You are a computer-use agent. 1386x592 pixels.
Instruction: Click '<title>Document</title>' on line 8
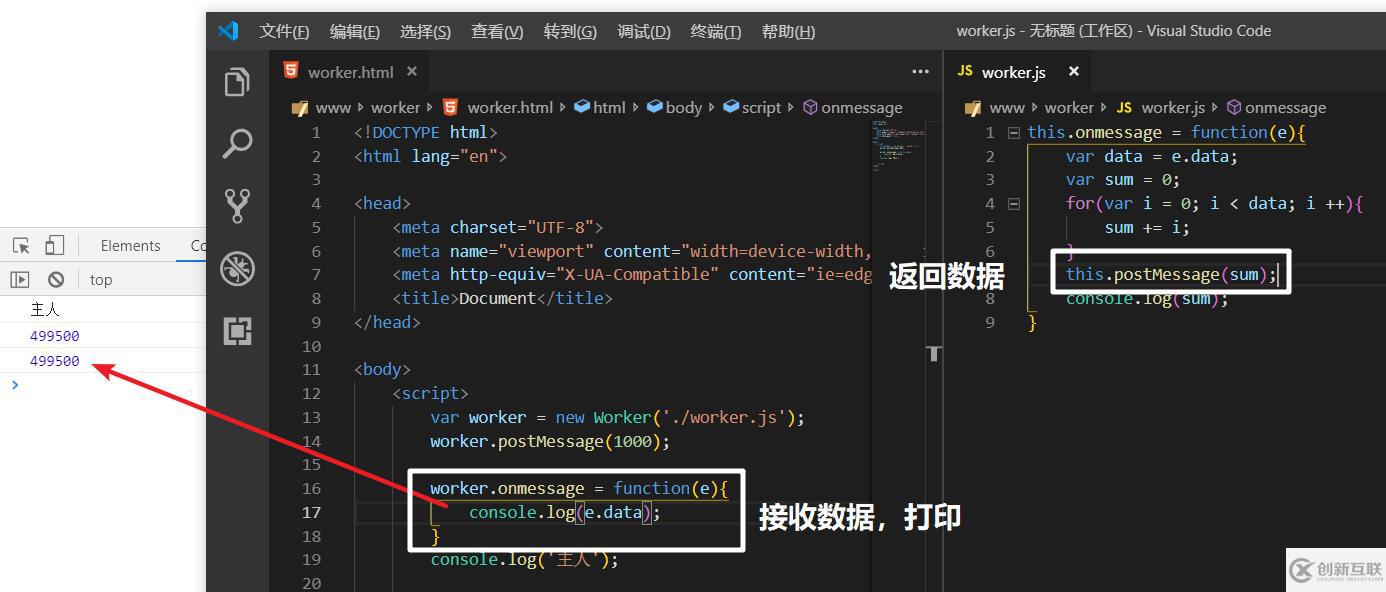(x=502, y=298)
